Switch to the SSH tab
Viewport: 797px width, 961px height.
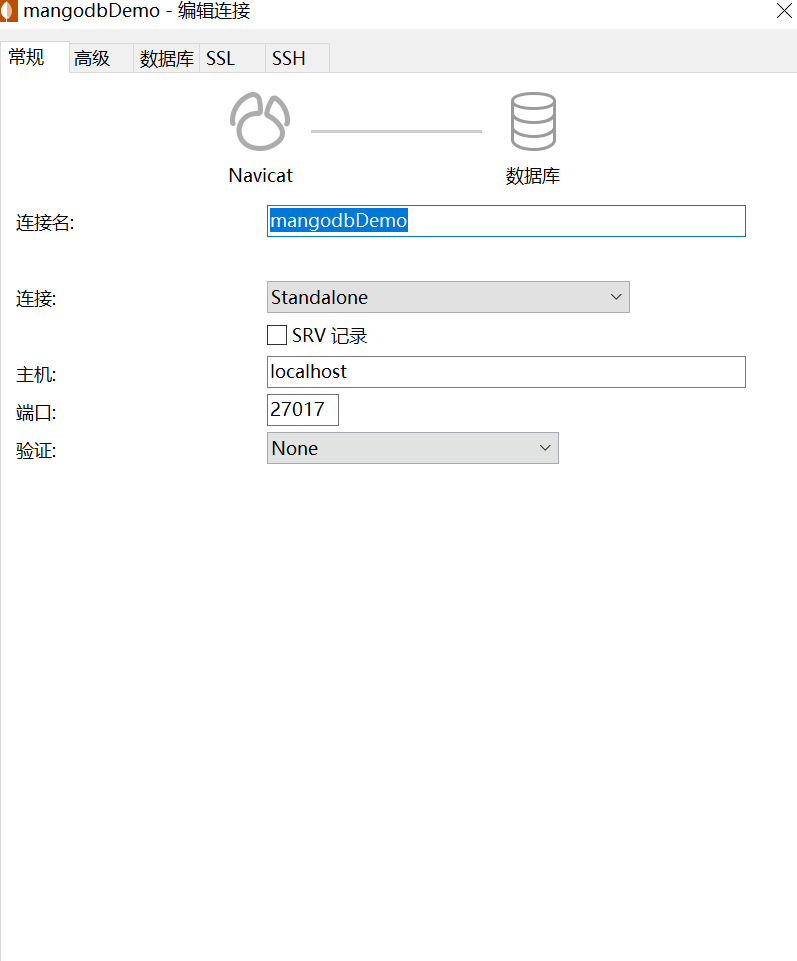297,58
